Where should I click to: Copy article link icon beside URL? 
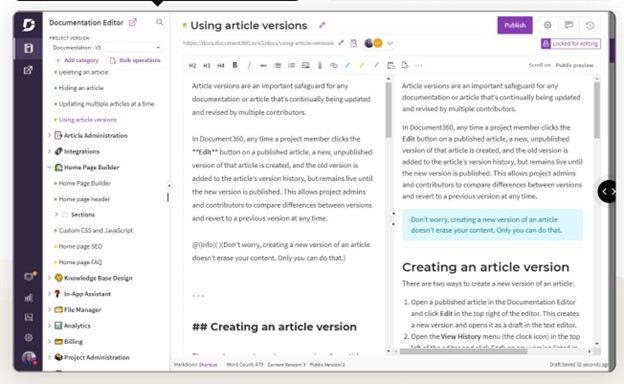tap(353, 43)
